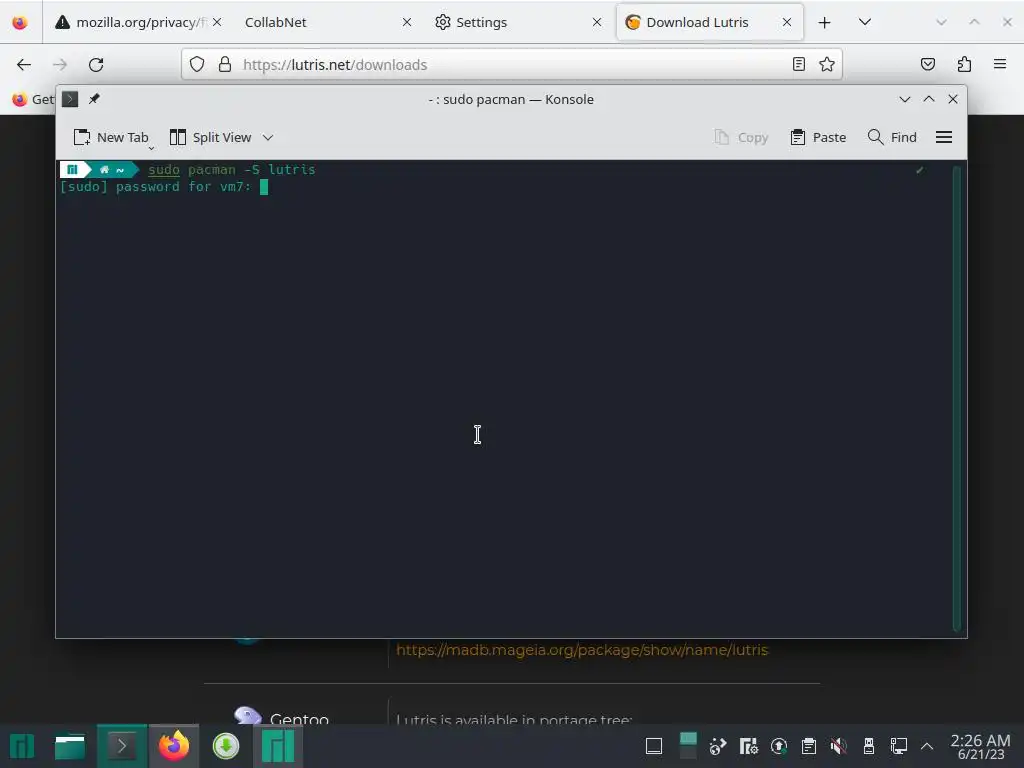This screenshot has width=1024, height=768.
Task: Close the CollabNet tab
Action: tap(407, 22)
